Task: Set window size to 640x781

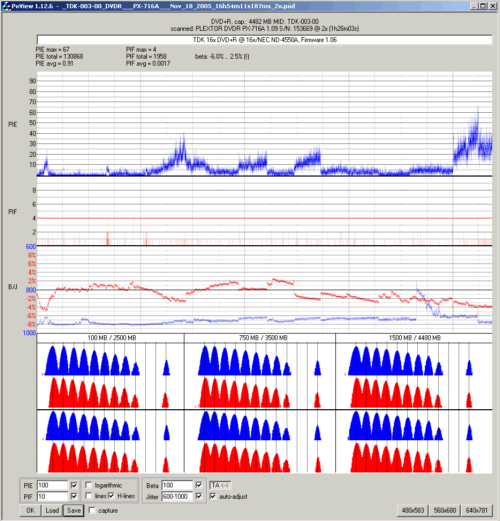Action: pos(477,510)
